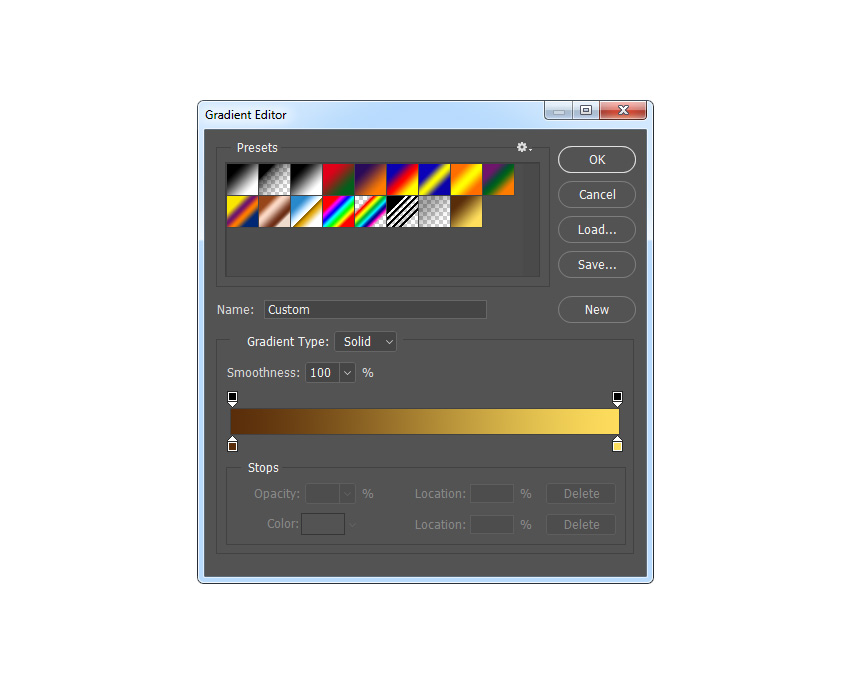The image size is (850, 684).
Task: Click the gradient preview bar
Action: click(425, 421)
